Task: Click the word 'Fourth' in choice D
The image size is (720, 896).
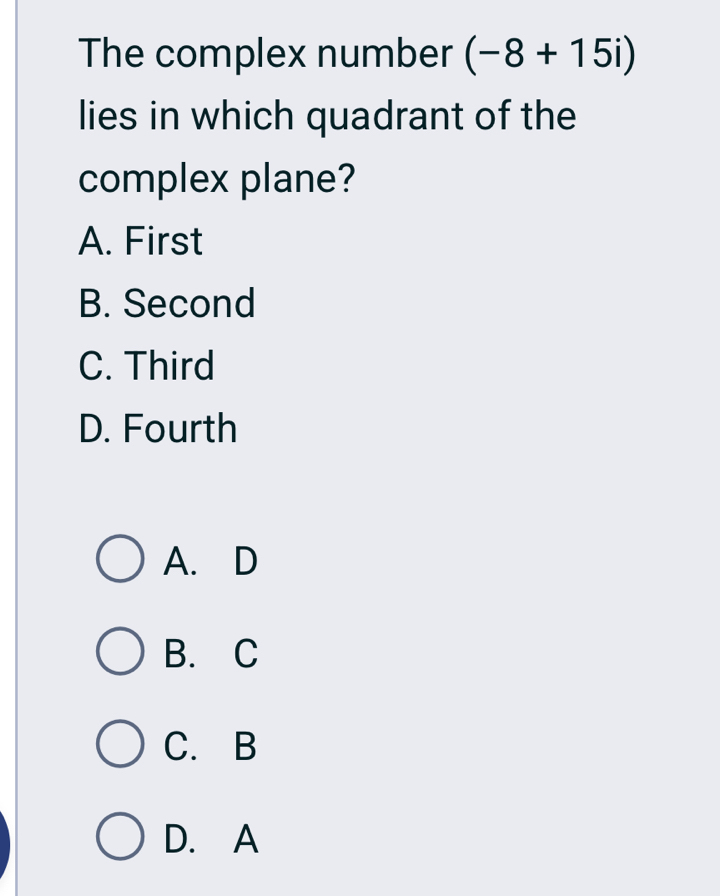Action: tap(181, 429)
